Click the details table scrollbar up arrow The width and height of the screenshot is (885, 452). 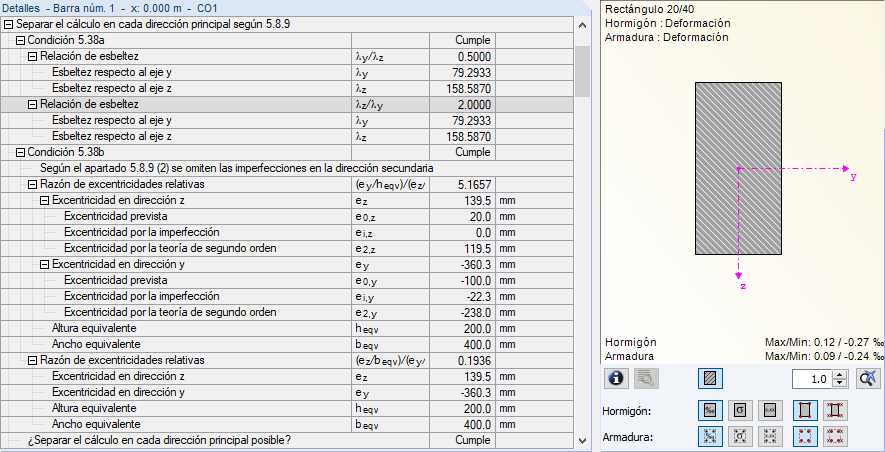coord(582,25)
